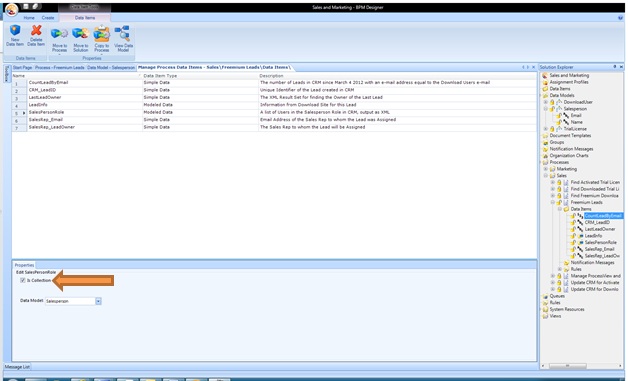Open the Properties tab in bottom panel
This screenshot has height=381, width=628.
pos(24,265)
